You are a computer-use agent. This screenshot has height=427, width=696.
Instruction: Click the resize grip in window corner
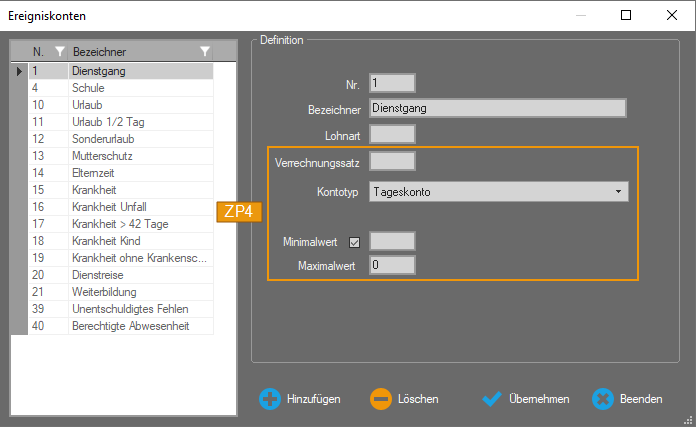tap(688, 419)
